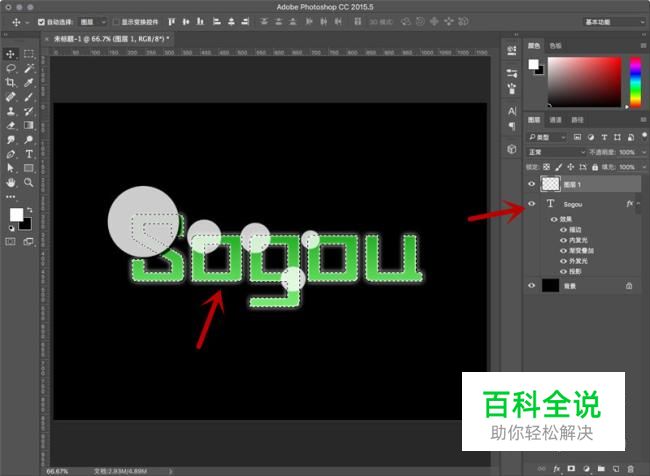Toggle 外发光 outer glow effect visibility
Screen dimensions: 650x476
point(563,261)
